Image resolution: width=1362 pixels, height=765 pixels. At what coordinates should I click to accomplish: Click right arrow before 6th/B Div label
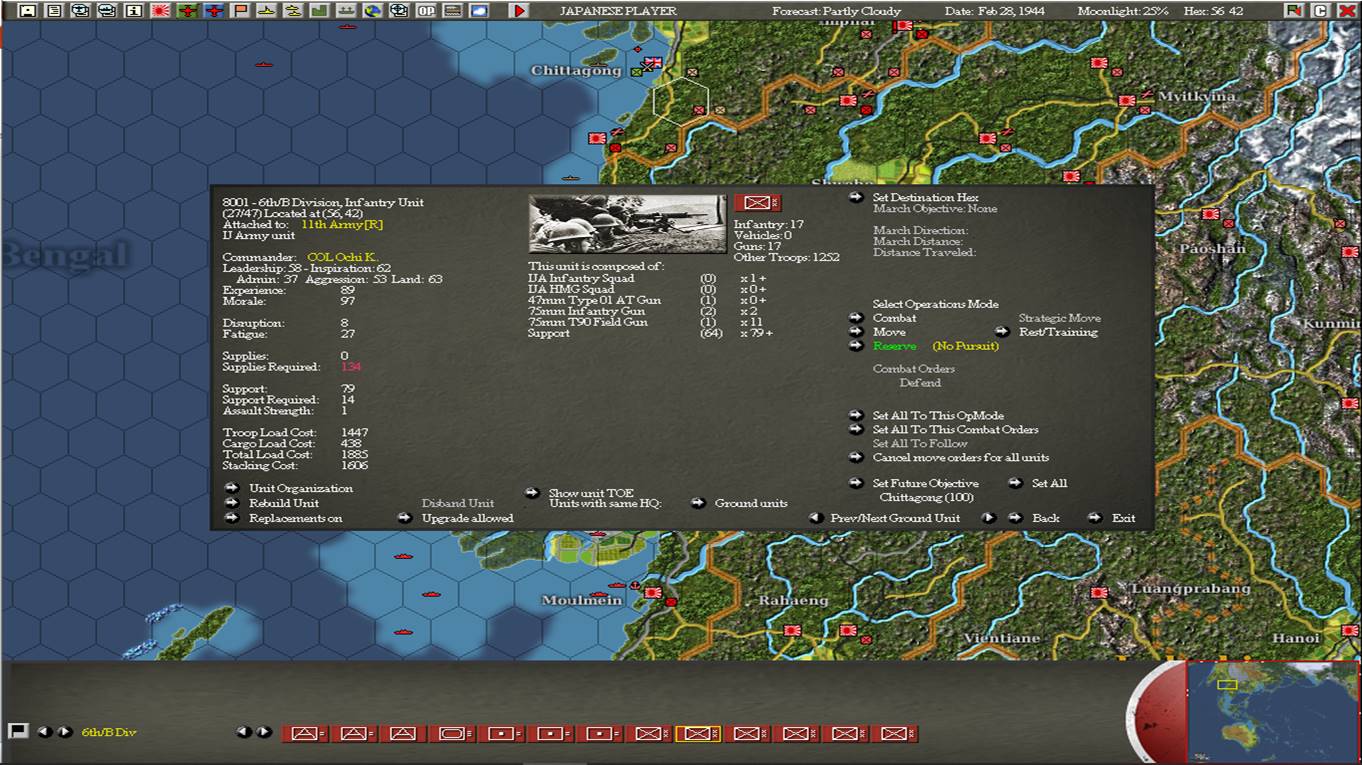pyautogui.click(x=64, y=732)
